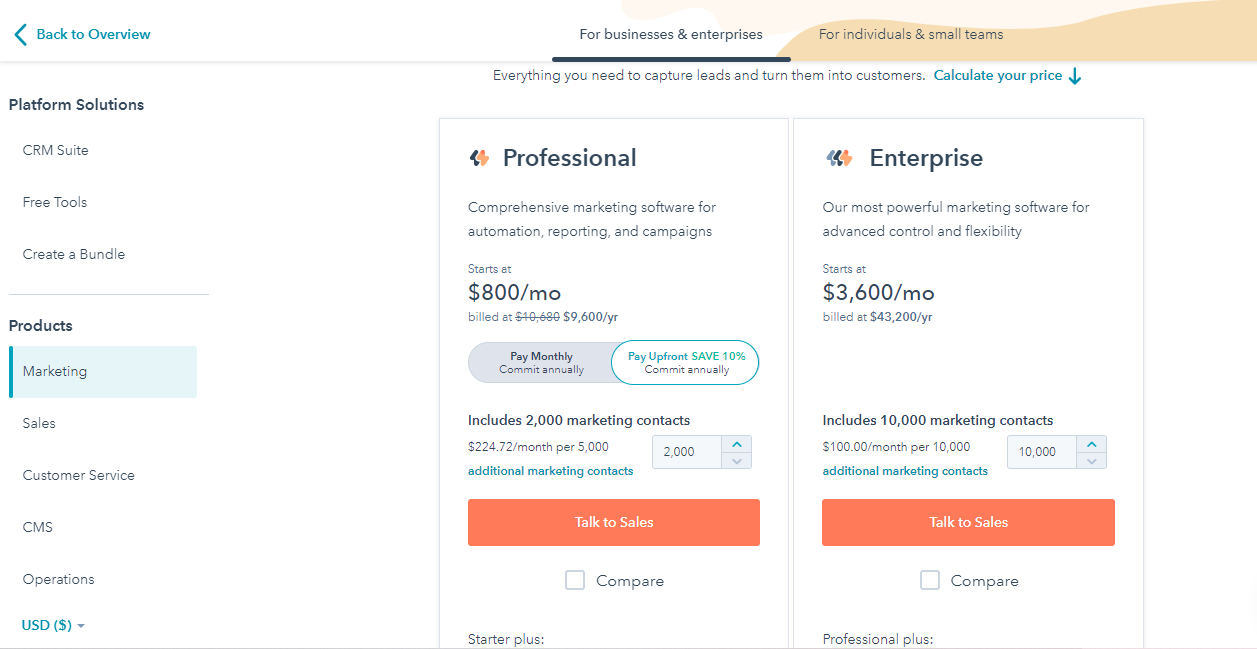1257x649 pixels.
Task: Increase Professional marketing contacts with up arrow
Action: [x=737, y=445]
